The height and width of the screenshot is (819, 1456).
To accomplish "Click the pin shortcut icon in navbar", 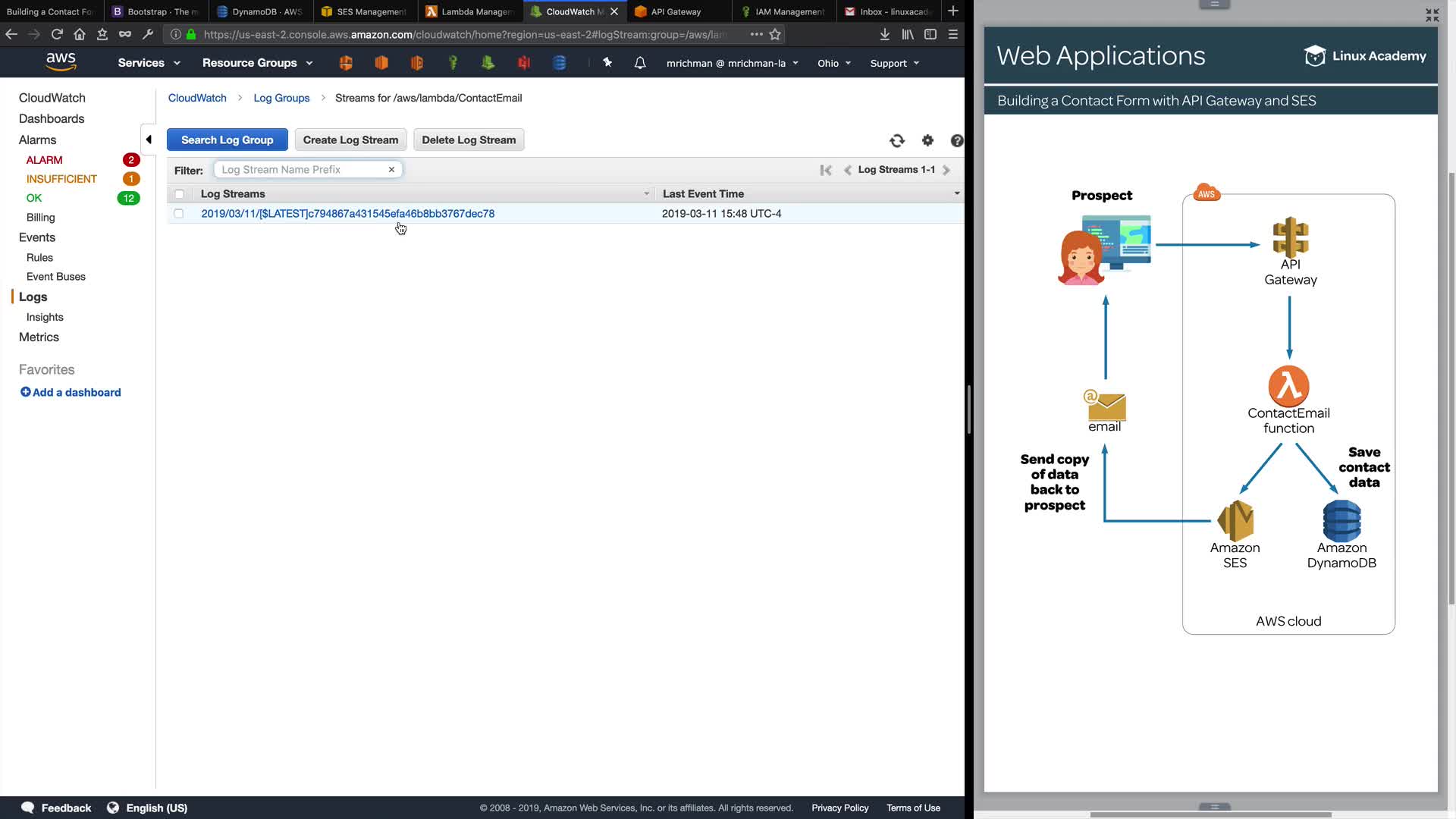I will (607, 63).
